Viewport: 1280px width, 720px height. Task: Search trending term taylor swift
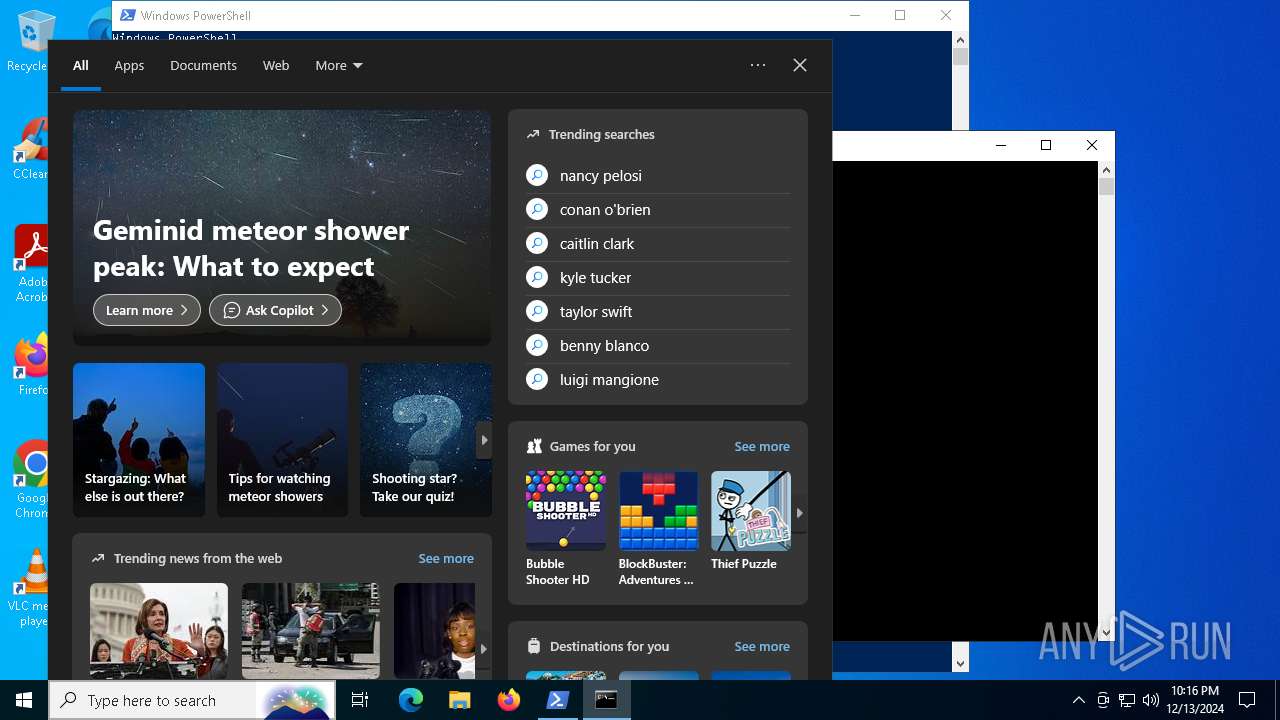658,311
